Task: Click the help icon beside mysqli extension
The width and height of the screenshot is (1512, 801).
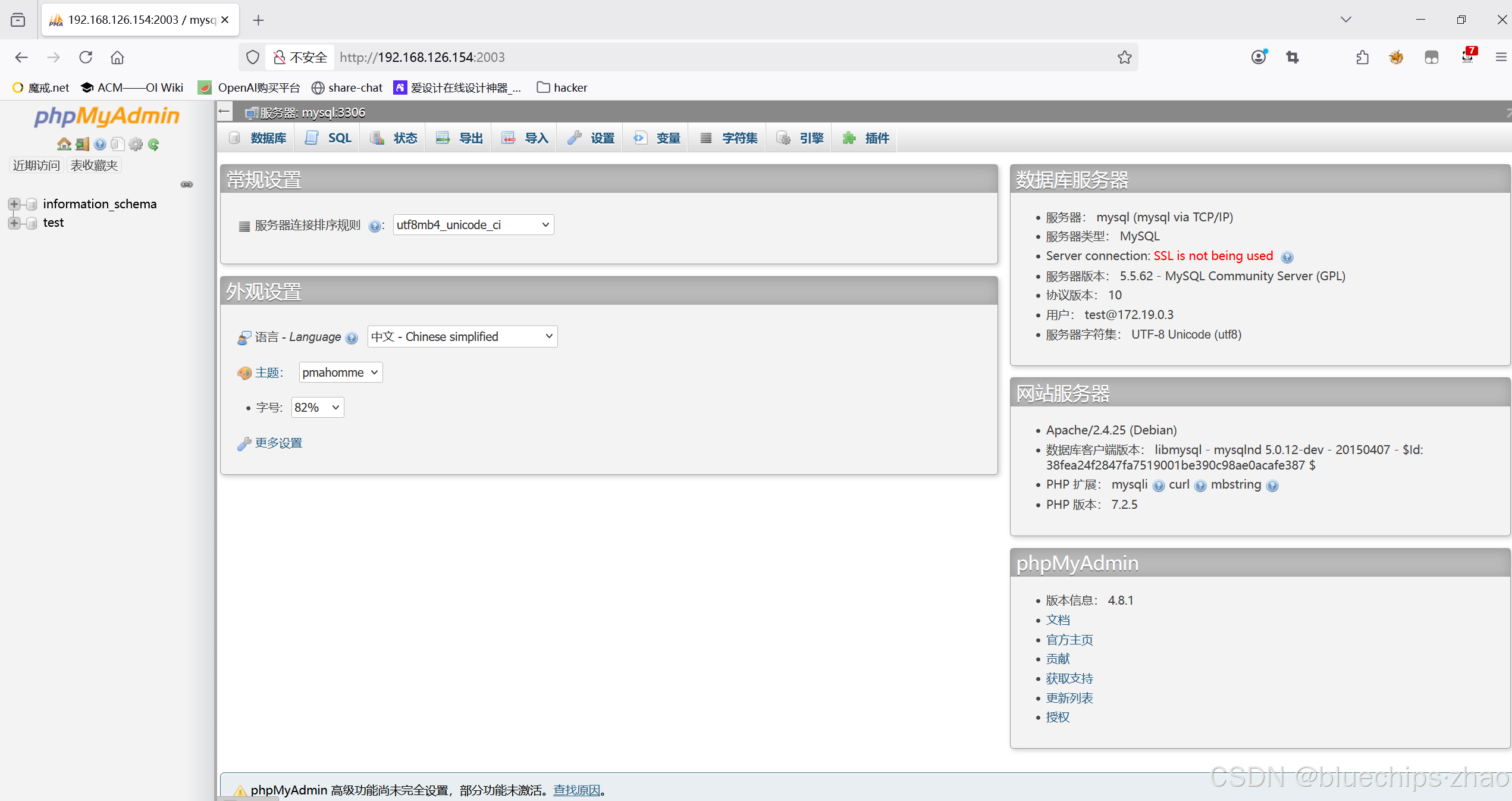Action: pyautogui.click(x=1158, y=486)
